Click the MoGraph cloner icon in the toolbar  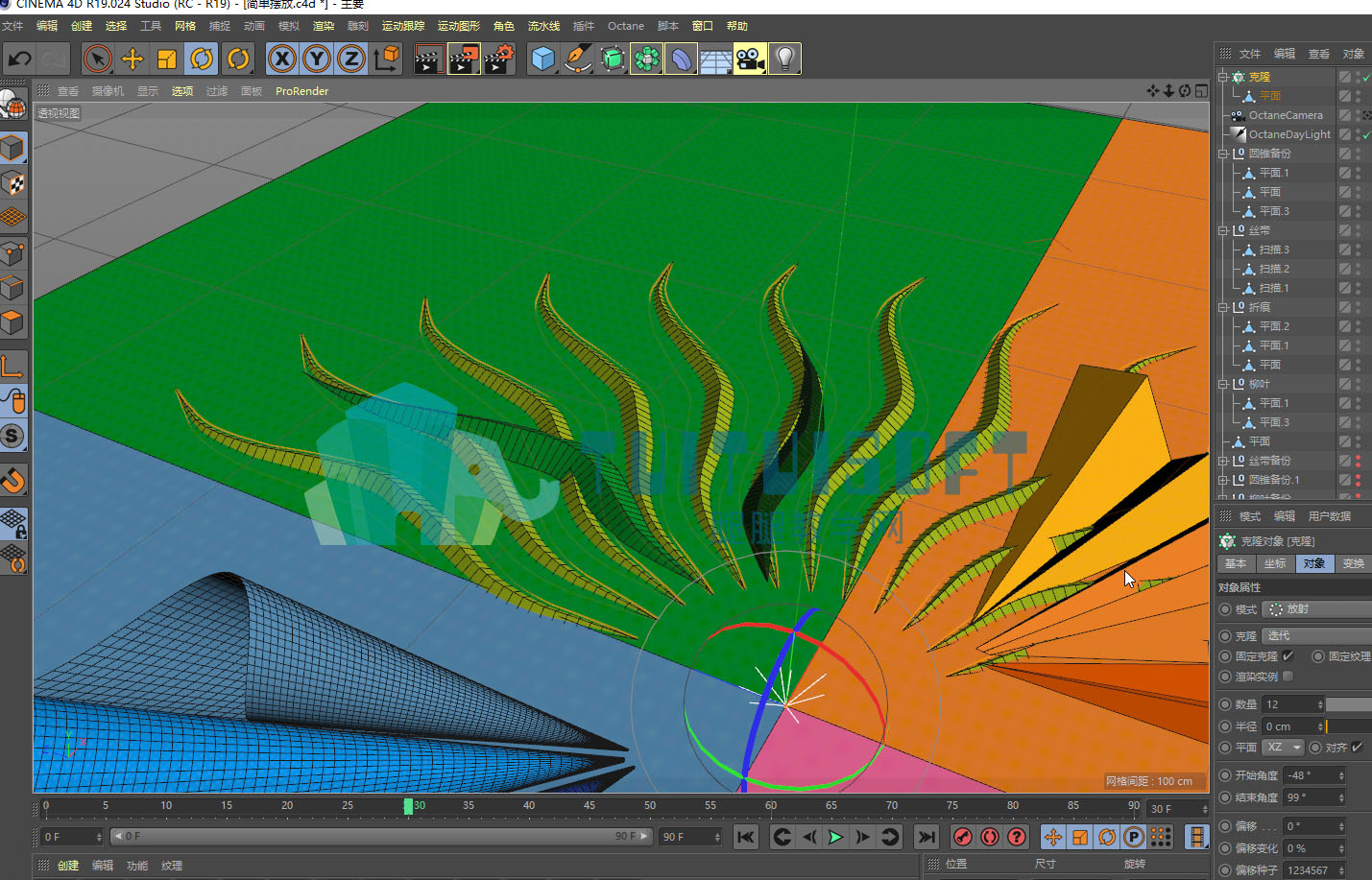point(647,59)
